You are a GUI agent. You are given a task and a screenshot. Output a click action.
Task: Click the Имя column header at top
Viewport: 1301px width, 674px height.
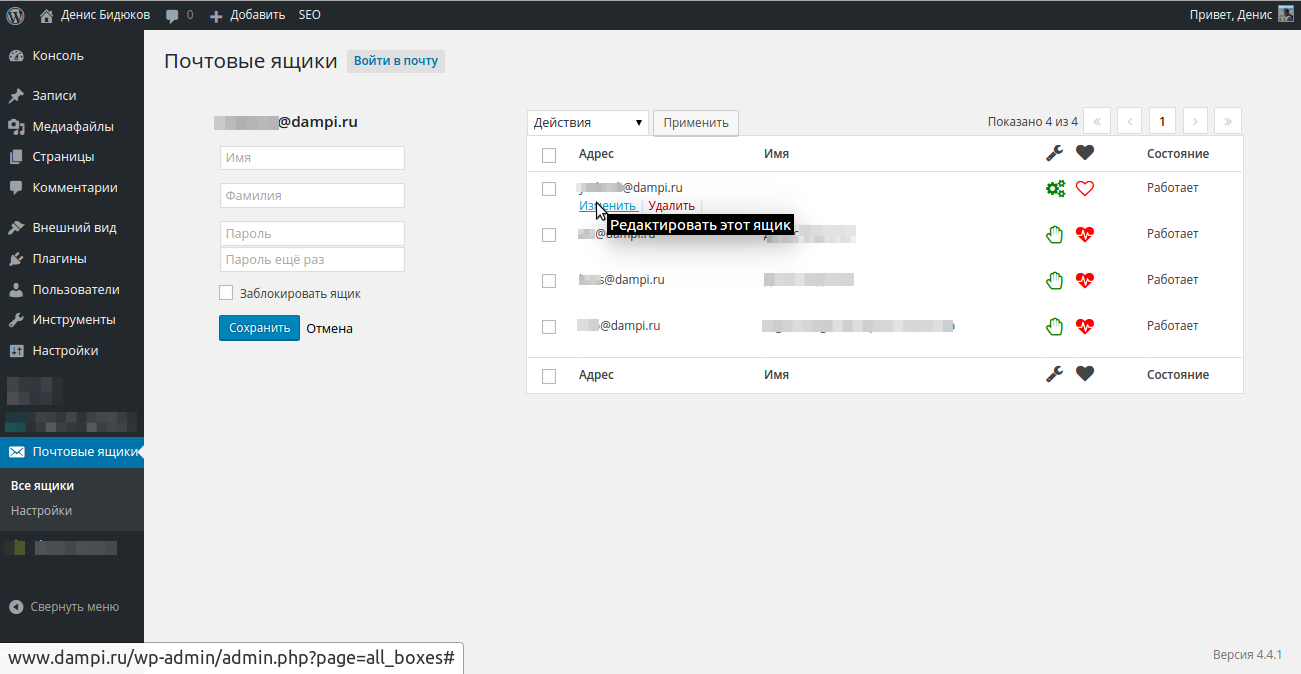(776, 154)
